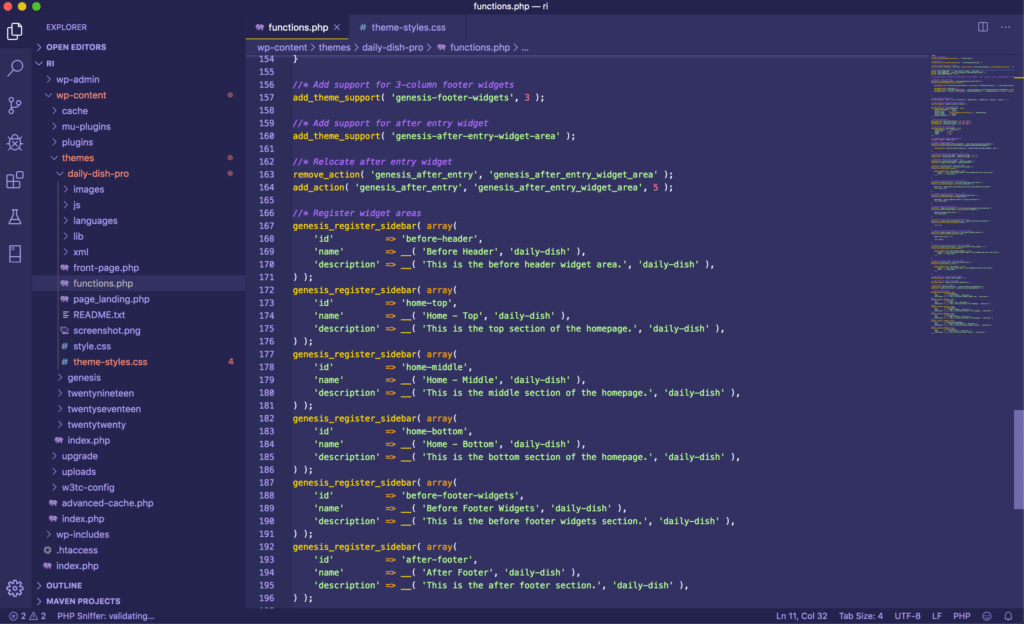Open the .htaccess file
Screen dimensions: 1024x624
point(76,550)
